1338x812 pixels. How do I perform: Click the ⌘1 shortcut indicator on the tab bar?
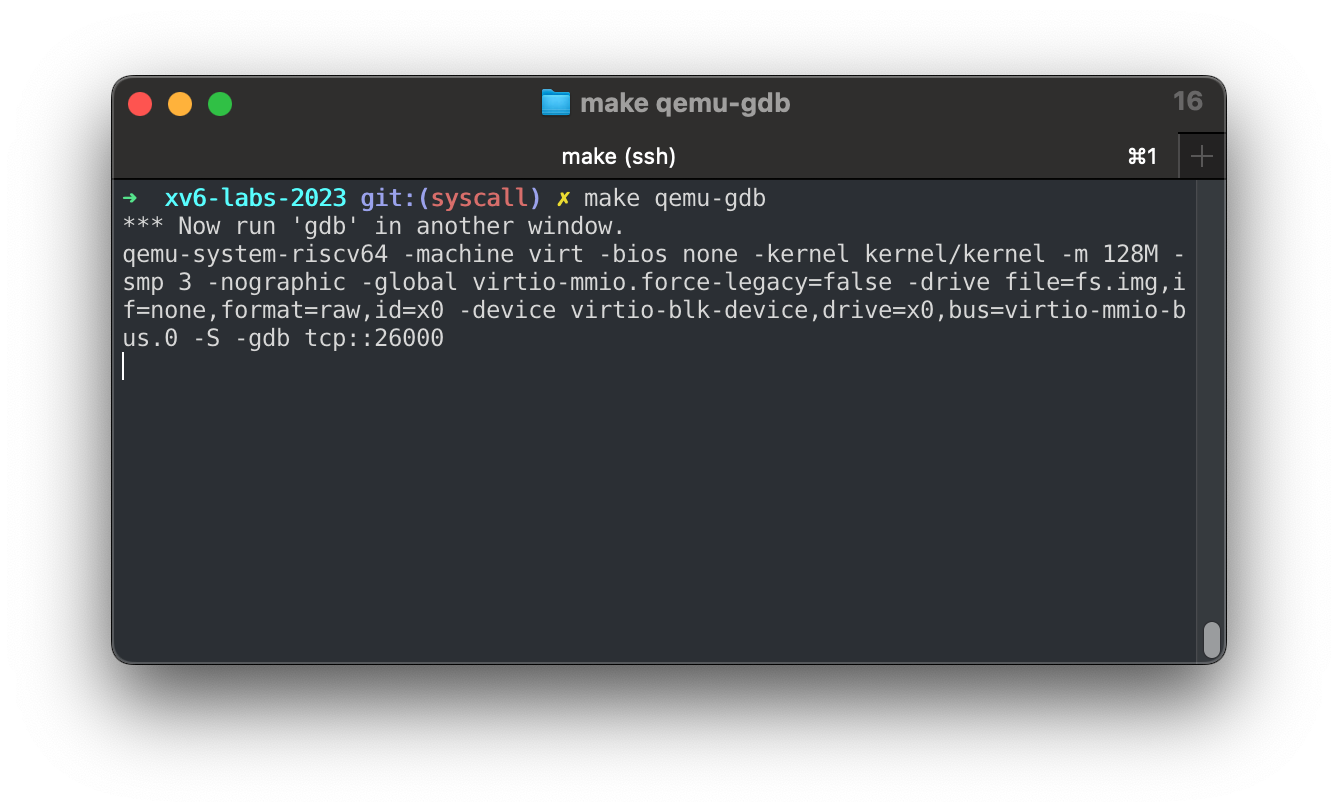click(1142, 156)
